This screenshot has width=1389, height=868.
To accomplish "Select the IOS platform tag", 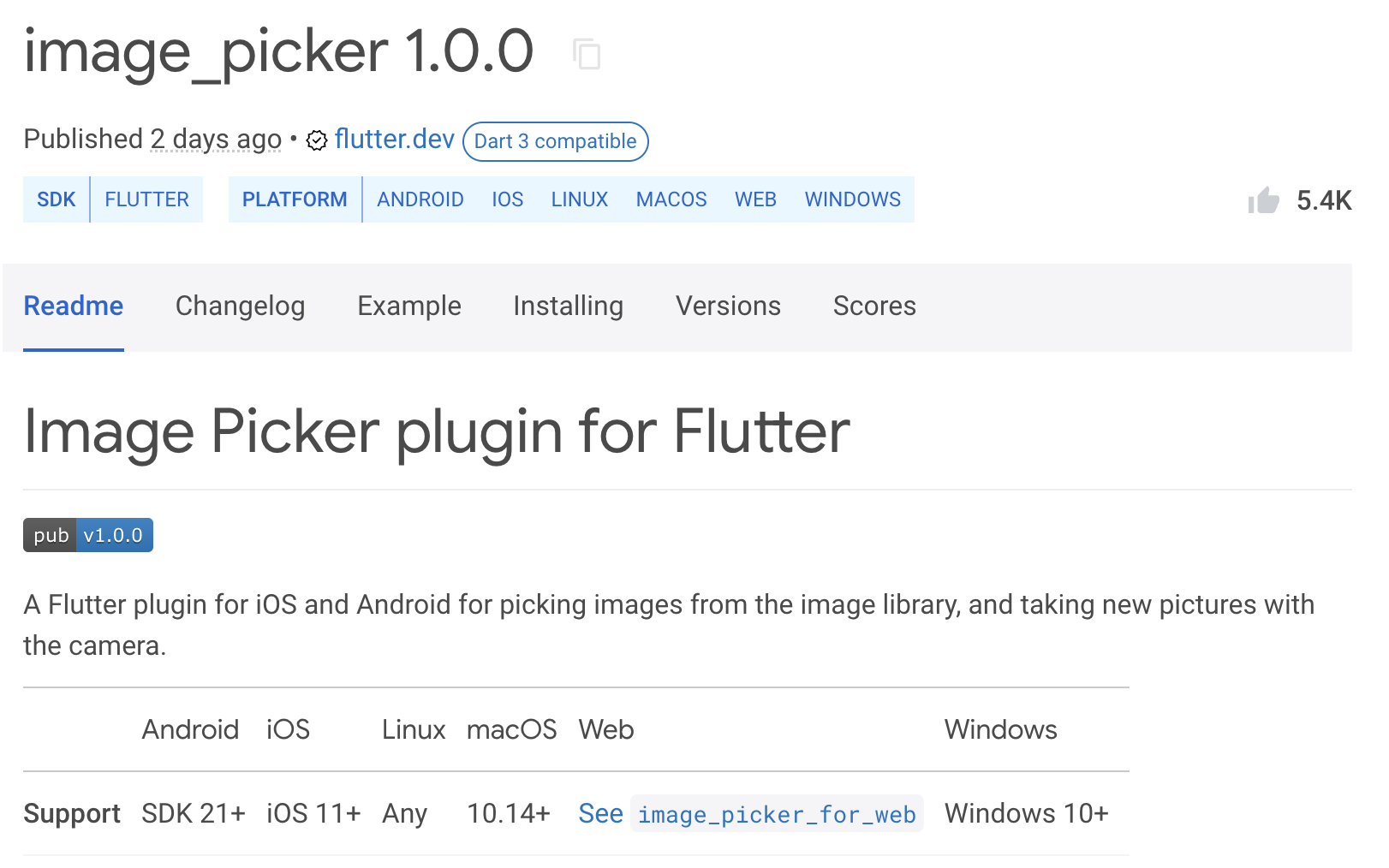I will pos(507,199).
